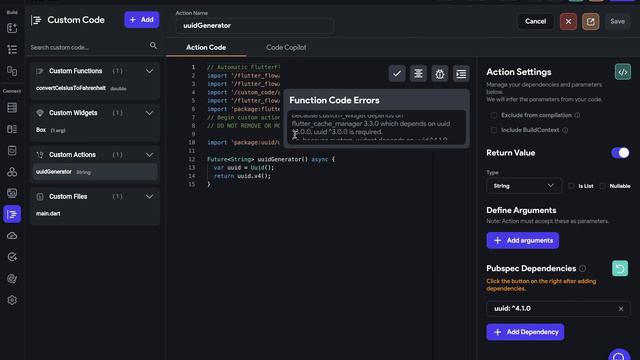Click the Add custom code button
Image resolution: width=640 pixels, height=360 pixels.
point(142,20)
